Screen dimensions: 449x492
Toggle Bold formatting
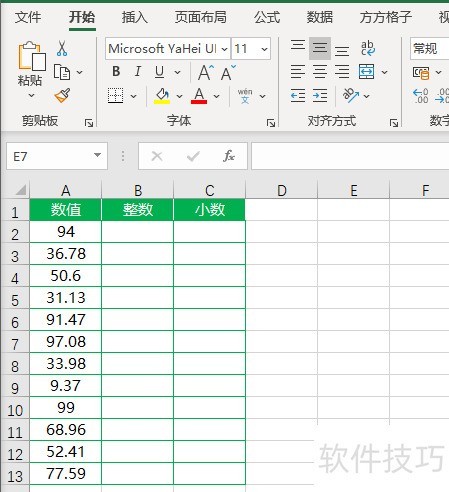tap(116, 71)
